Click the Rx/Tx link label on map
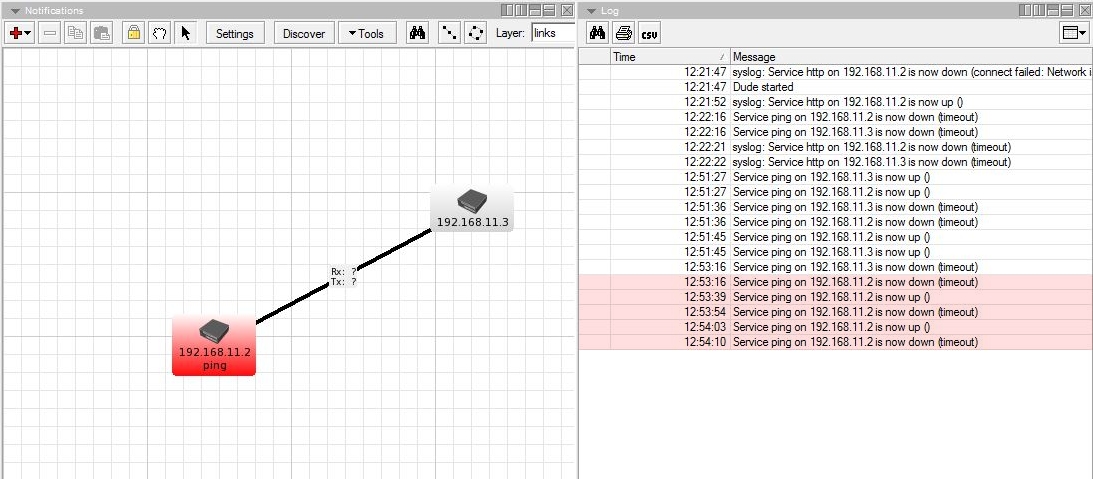The height and width of the screenshot is (479, 1093). [344, 276]
